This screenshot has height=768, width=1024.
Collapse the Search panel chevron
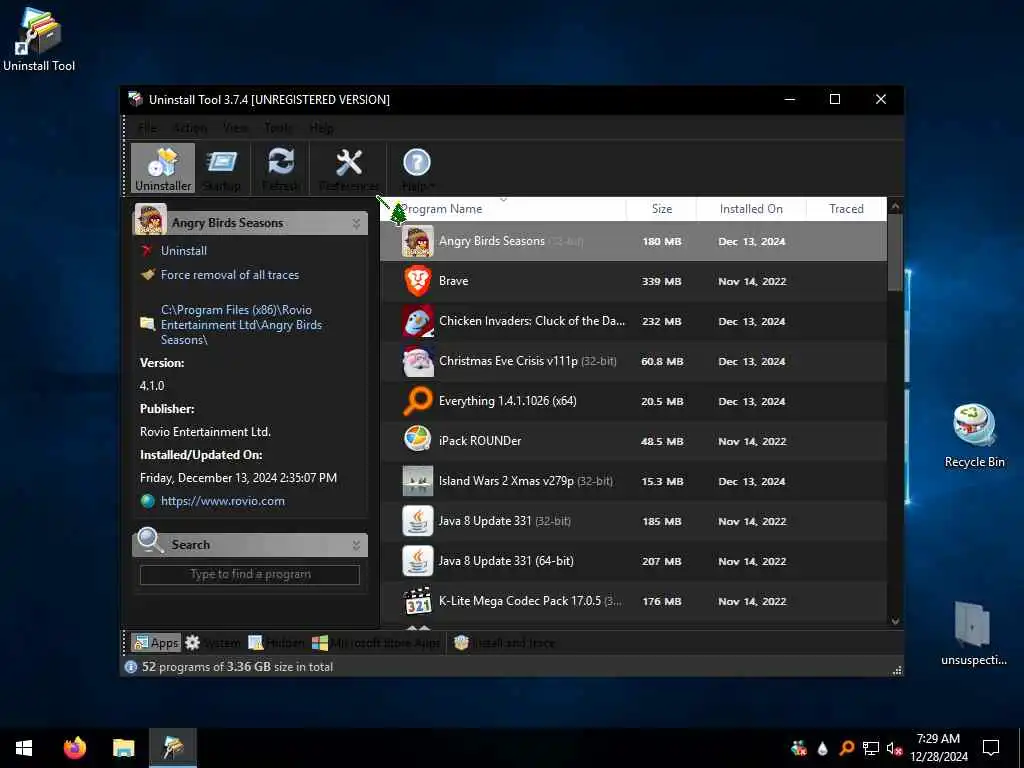click(356, 545)
